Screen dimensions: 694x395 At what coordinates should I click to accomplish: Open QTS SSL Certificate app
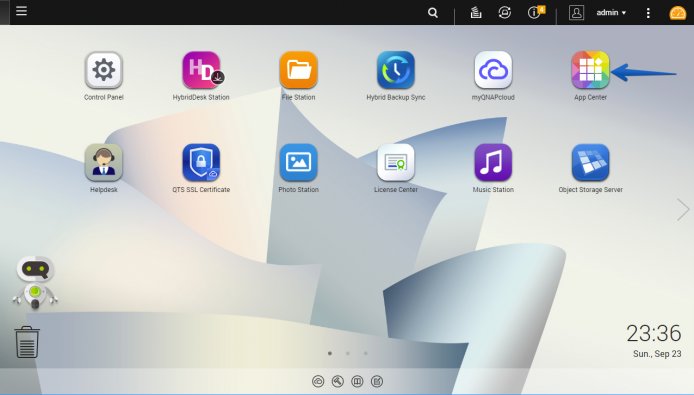201,162
